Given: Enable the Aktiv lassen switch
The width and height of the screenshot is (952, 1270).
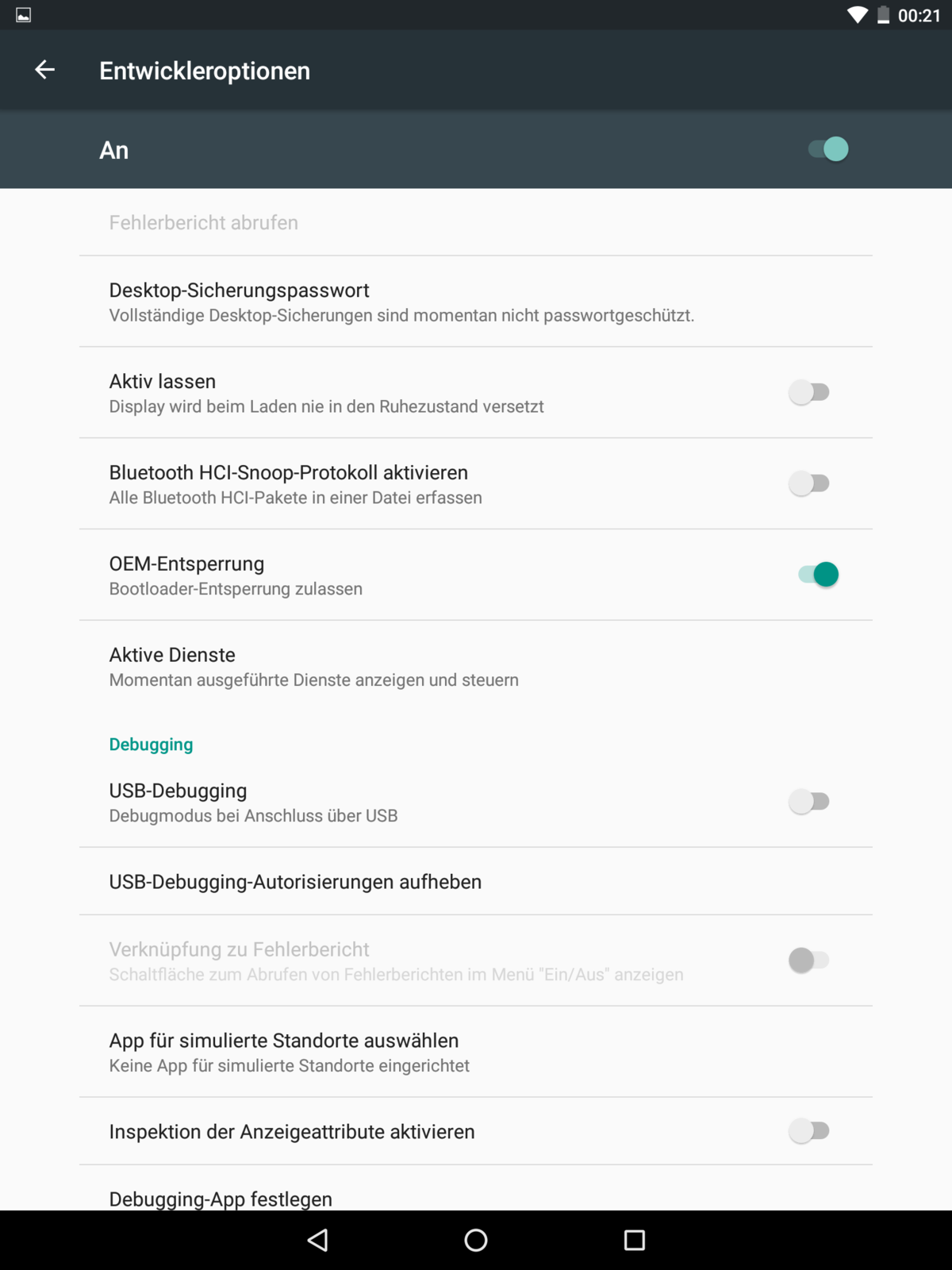Looking at the screenshot, I should point(808,392).
